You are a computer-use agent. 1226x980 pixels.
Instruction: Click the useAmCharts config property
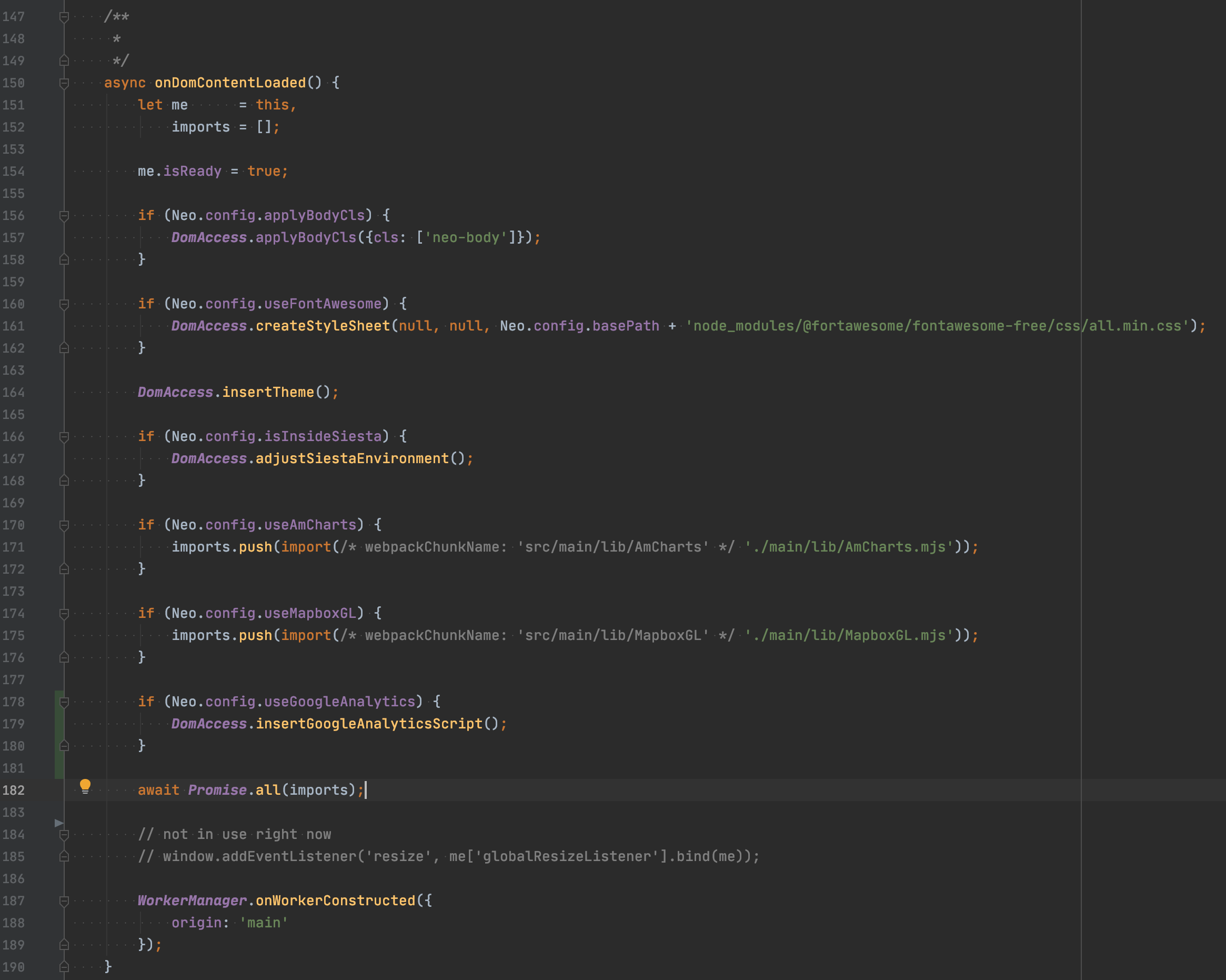point(310,524)
